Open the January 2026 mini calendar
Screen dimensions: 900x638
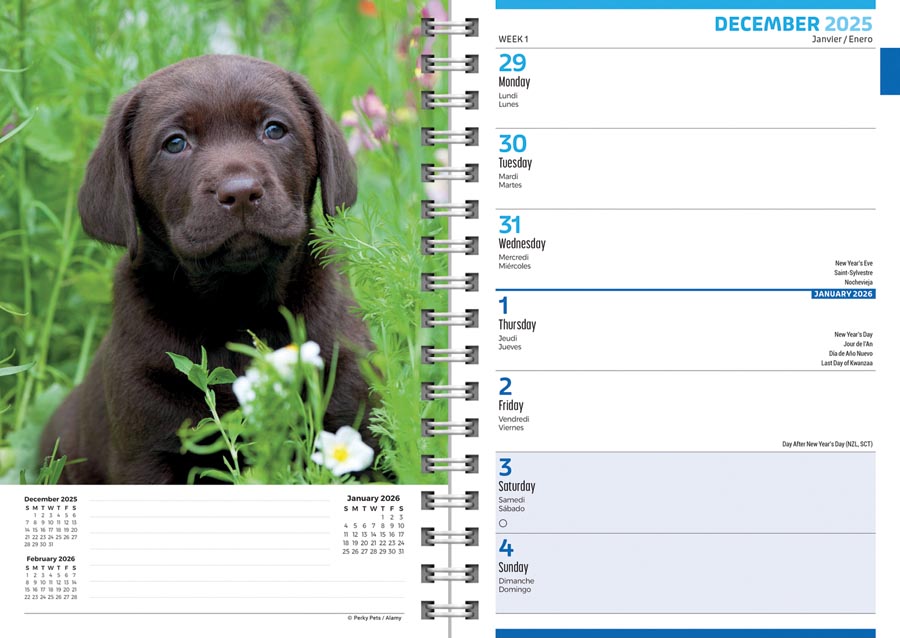[x=373, y=524]
